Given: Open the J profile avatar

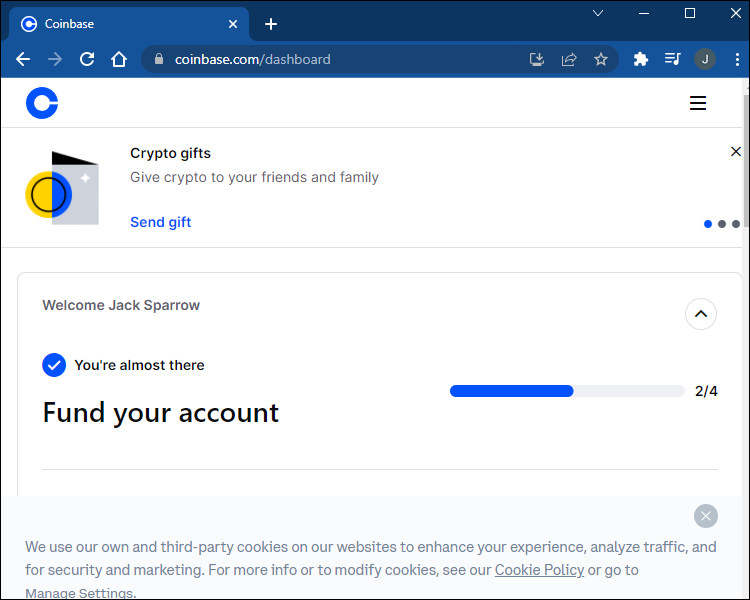Looking at the screenshot, I should click(x=705, y=59).
